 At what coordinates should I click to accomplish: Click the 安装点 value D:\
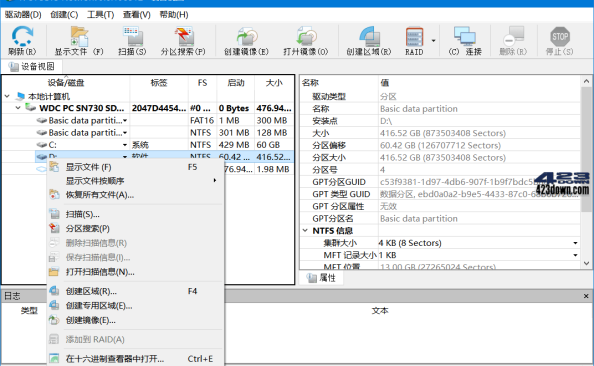386,121
